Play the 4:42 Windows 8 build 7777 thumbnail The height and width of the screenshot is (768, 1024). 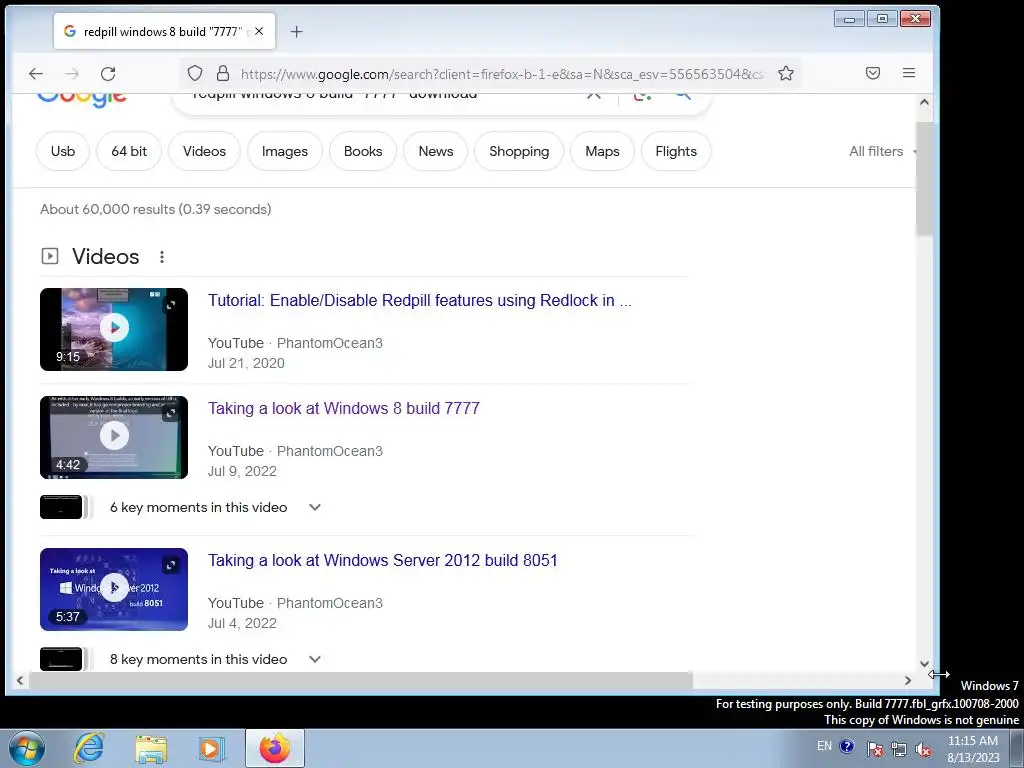114,437
